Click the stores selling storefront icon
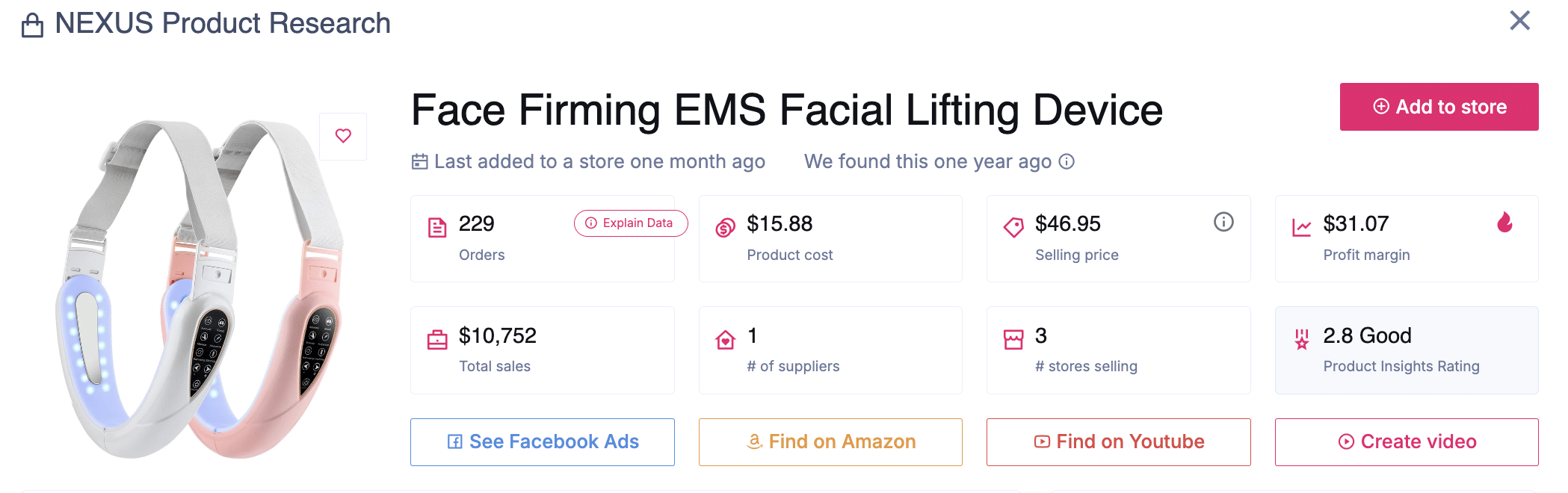The width and height of the screenshot is (1568, 493). click(1013, 340)
